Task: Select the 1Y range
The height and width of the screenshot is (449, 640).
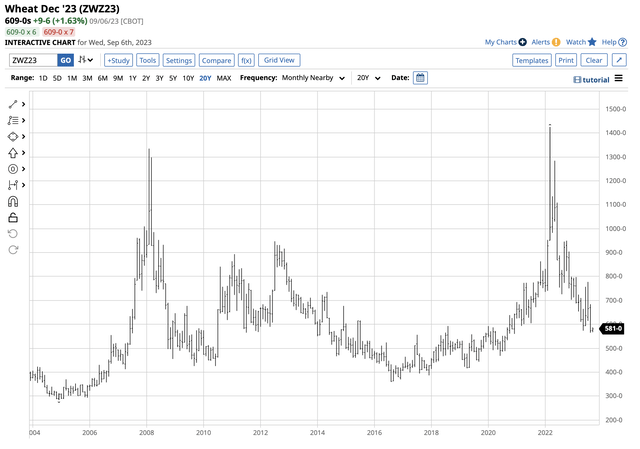Action: tap(132, 78)
